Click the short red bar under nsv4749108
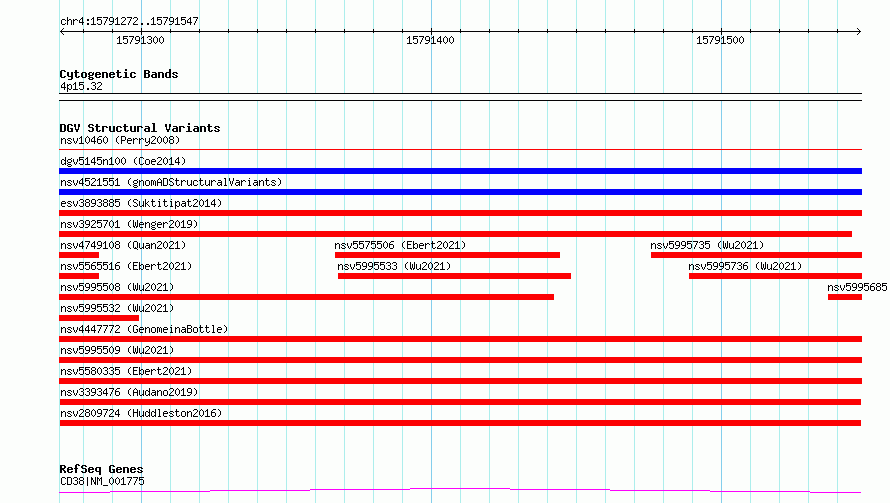The height and width of the screenshot is (503, 890). (79, 255)
